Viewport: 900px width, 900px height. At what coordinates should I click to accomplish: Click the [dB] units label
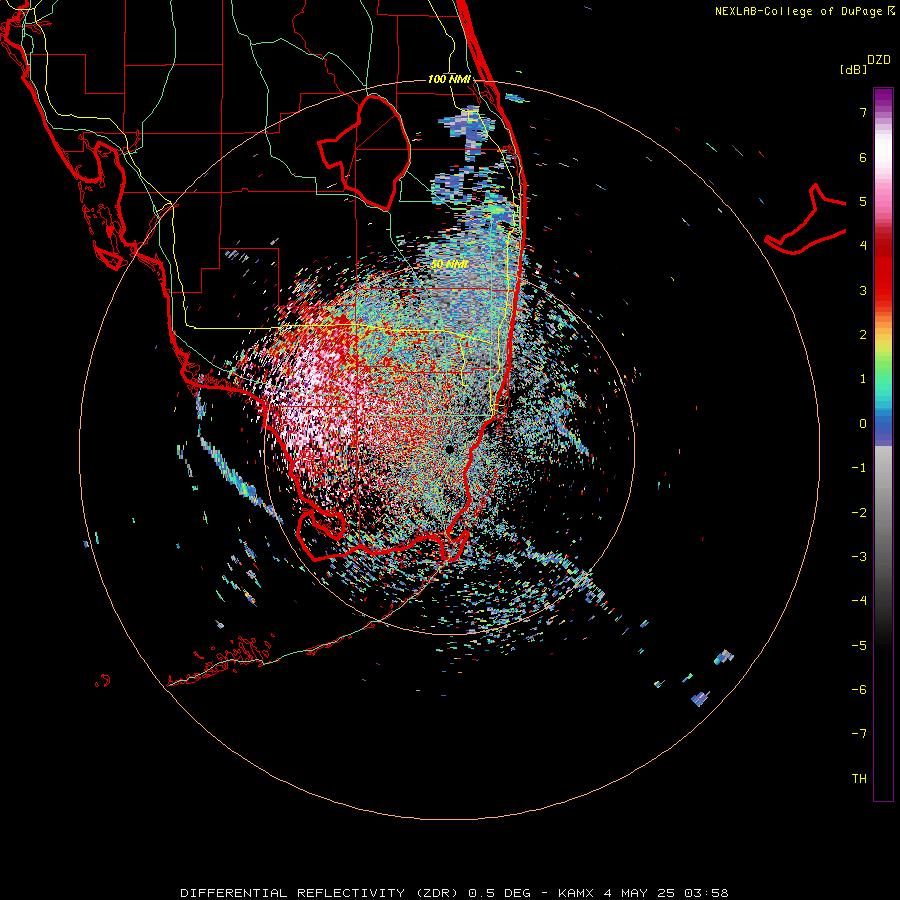point(854,70)
